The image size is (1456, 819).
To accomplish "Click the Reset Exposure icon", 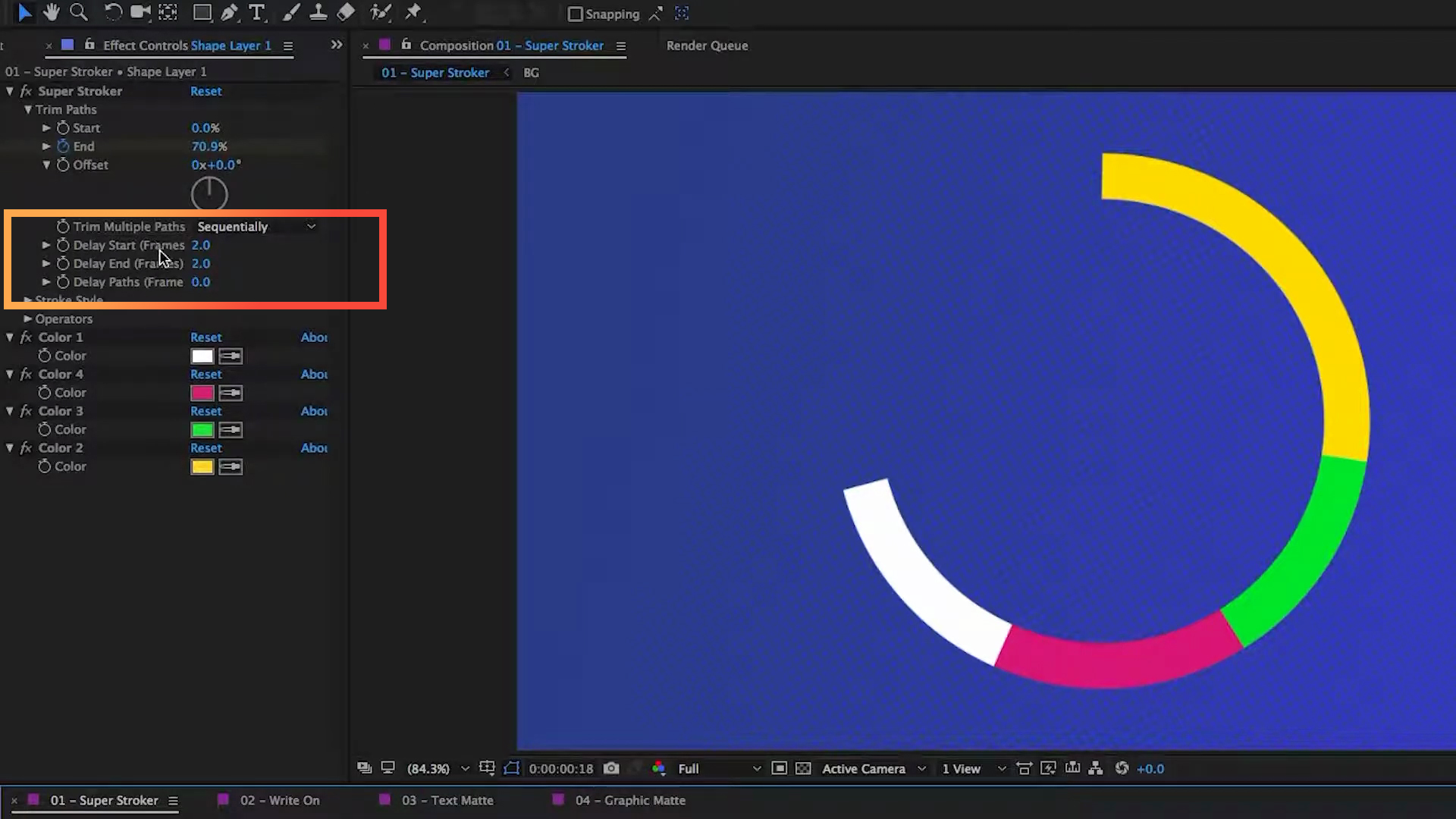I will coord(1122,768).
